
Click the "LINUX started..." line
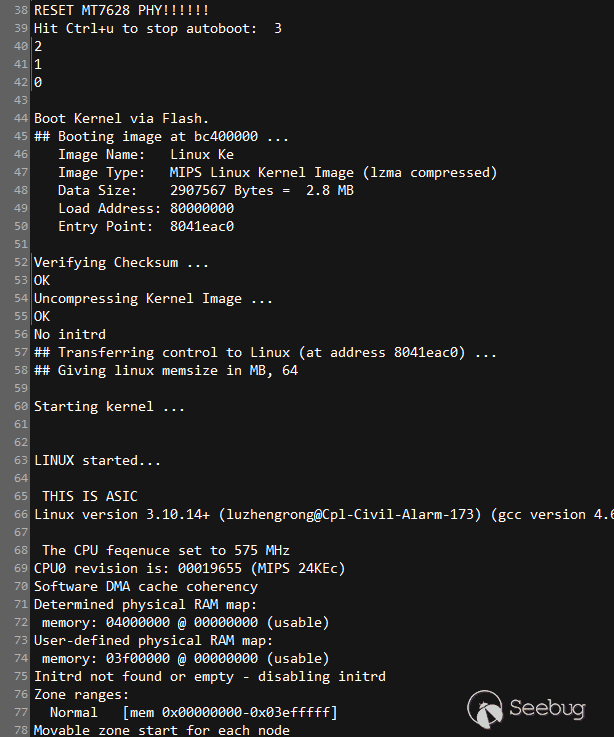tap(97, 460)
